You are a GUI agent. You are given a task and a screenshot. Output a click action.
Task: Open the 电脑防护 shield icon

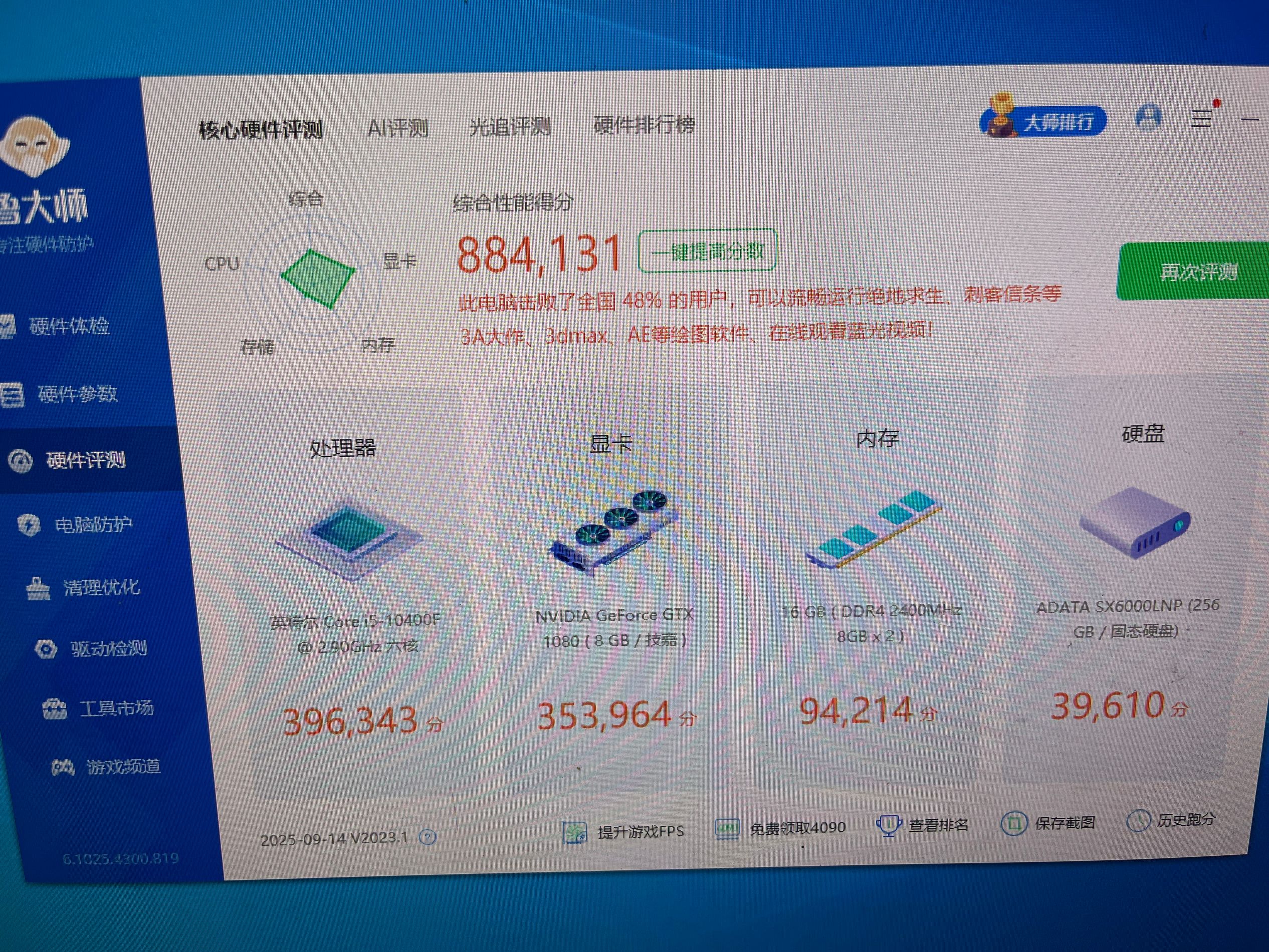click(29, 525)
